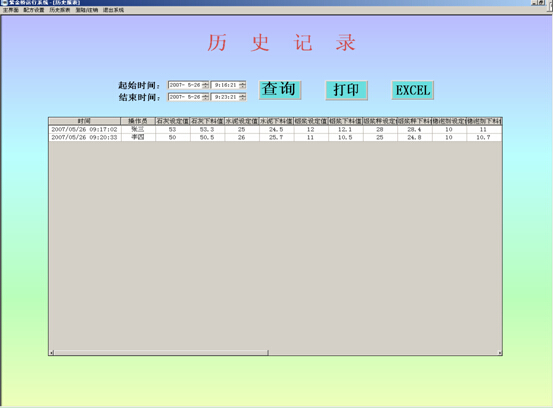
Task: Open the 历史报表 menu
Action: (60, 10)
